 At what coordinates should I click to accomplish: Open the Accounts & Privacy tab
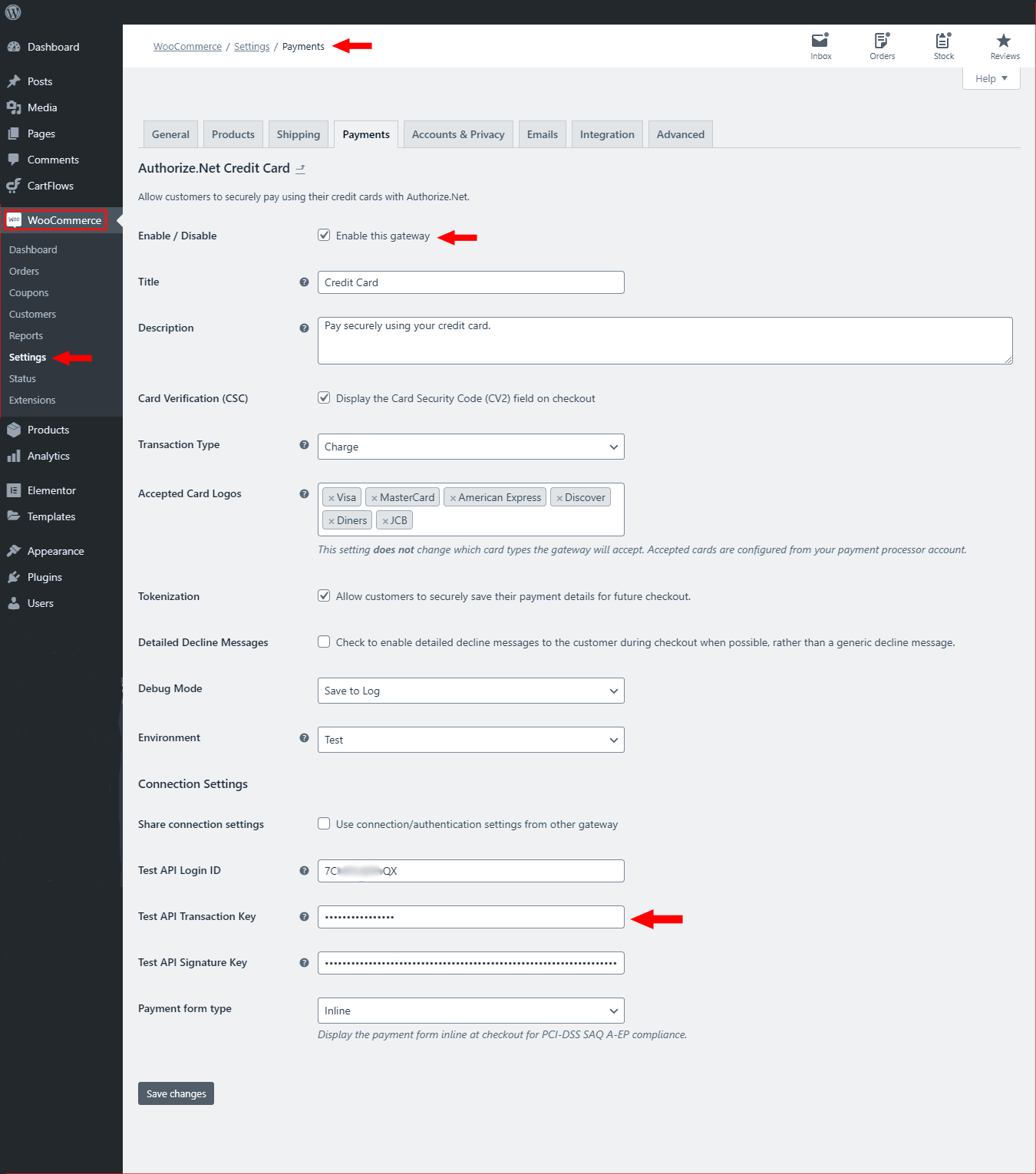pos(457,134)
